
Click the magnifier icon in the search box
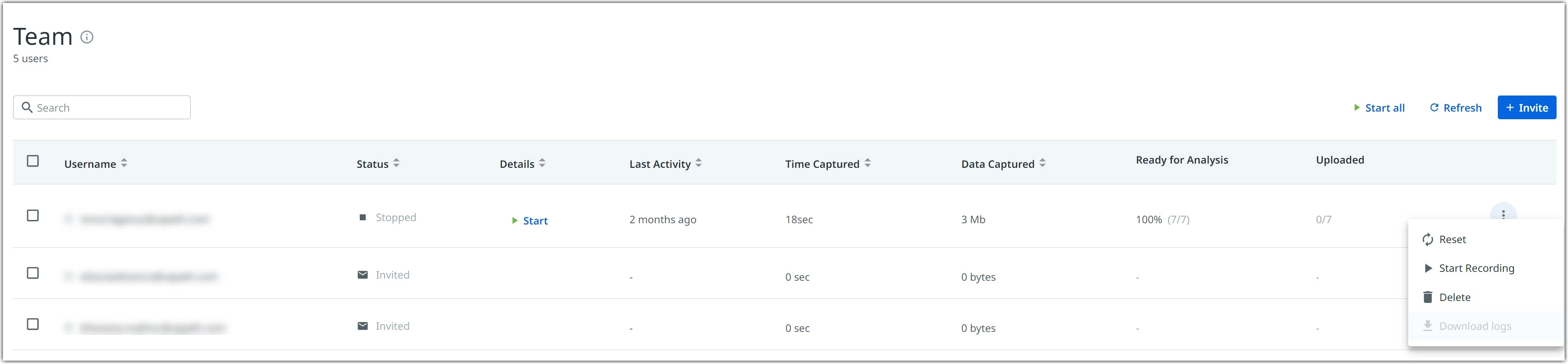click(27, 107)
